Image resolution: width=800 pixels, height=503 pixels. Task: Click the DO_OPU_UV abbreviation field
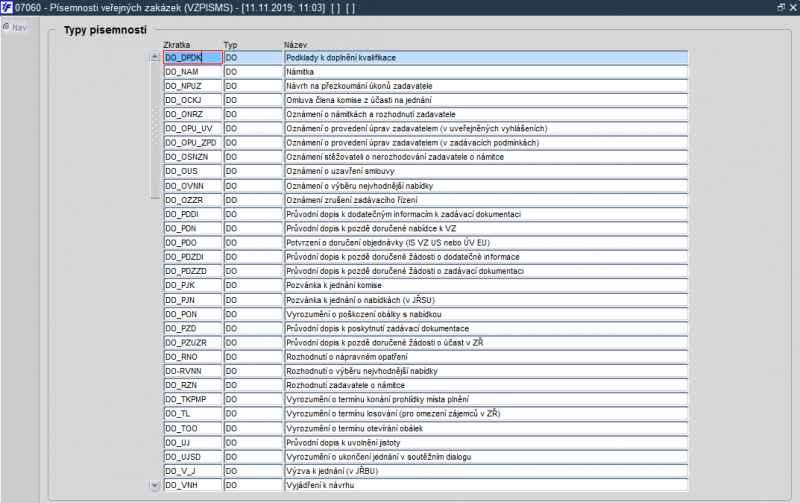point(193,129)
